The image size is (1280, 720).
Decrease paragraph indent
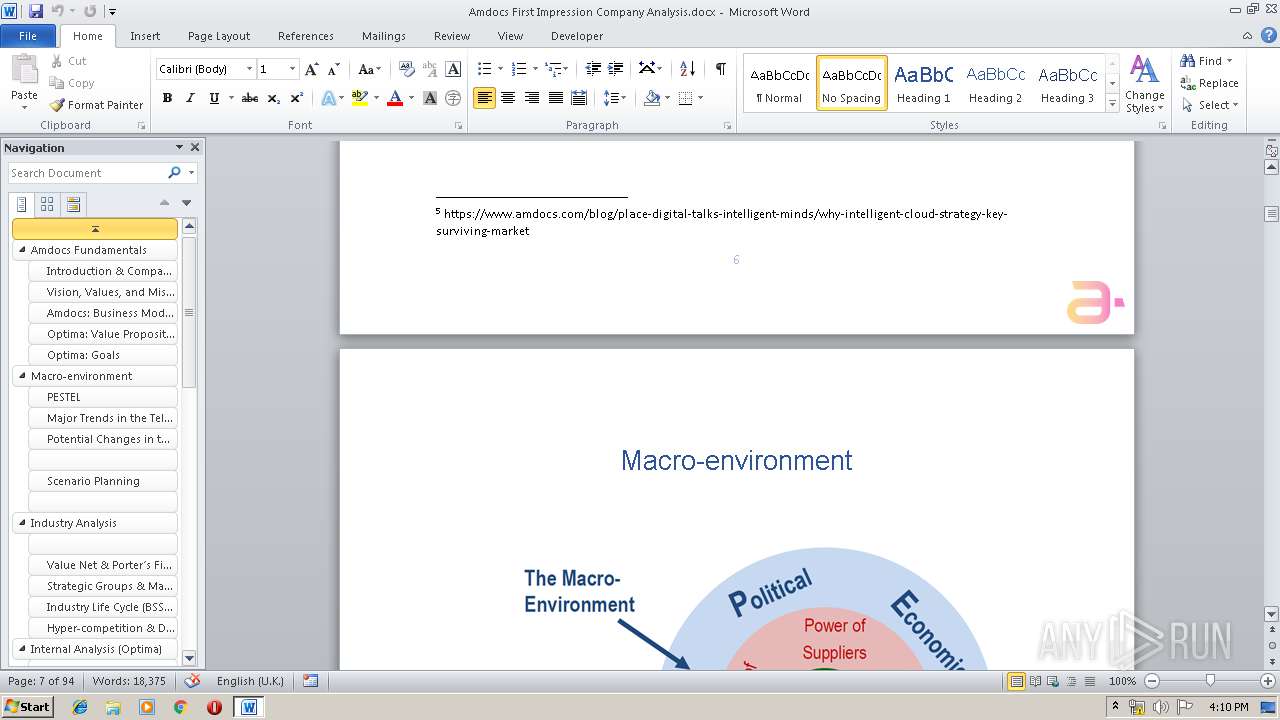[x=593, y=69]
